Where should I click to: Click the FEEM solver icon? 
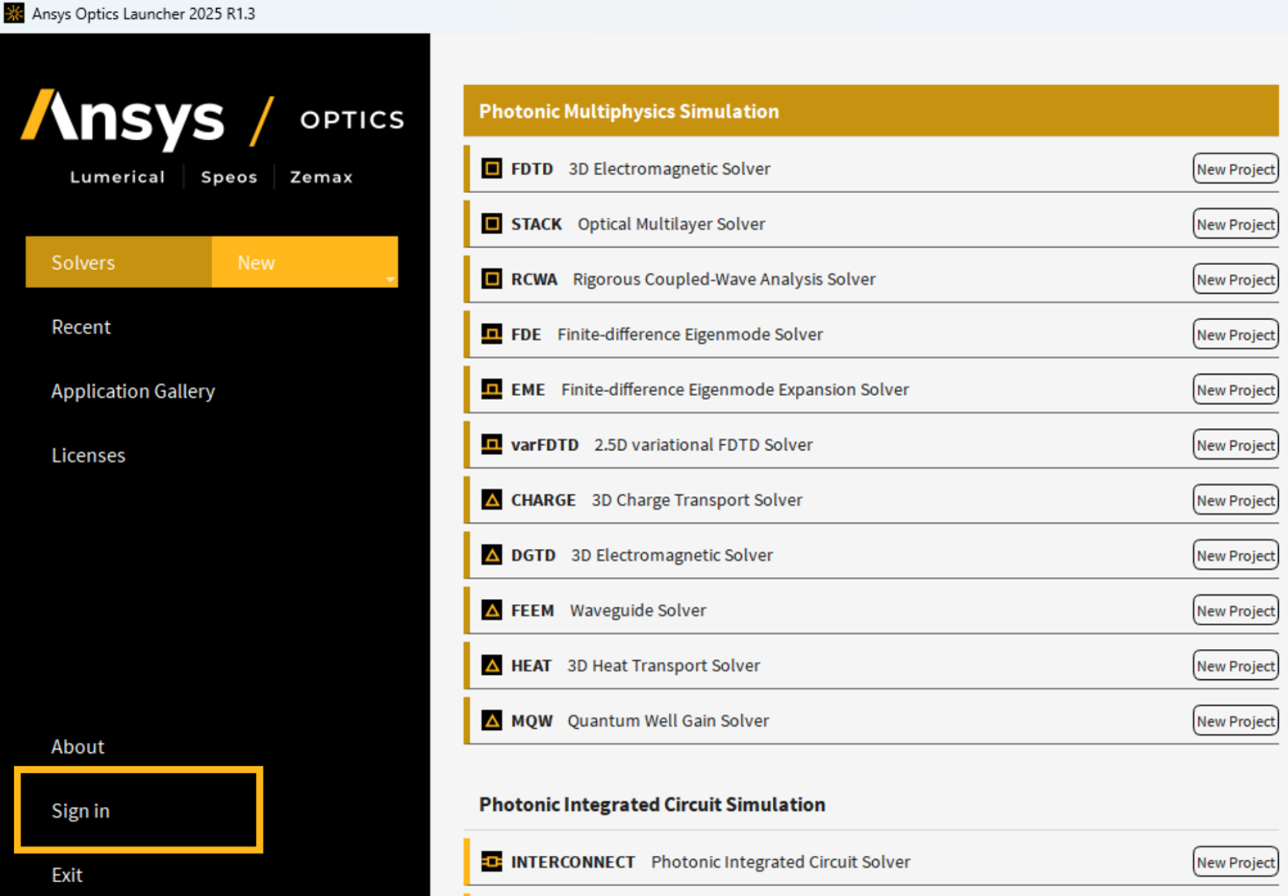click(491, 610)
